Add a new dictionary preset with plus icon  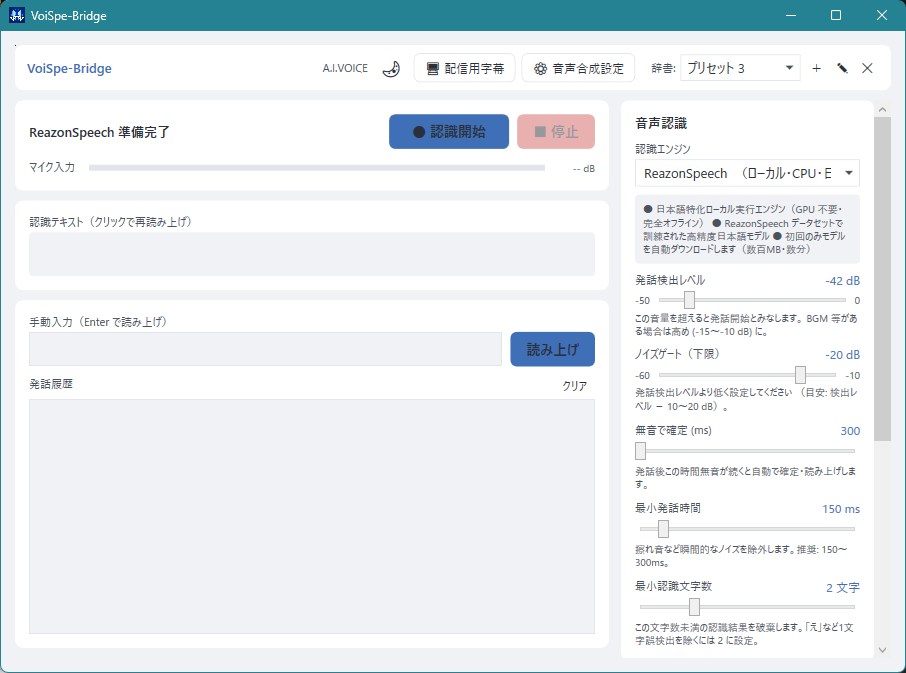click(816, 69)
